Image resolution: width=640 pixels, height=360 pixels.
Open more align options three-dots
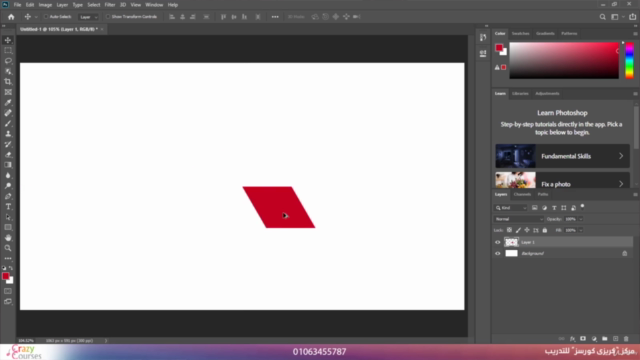(275, 17)
